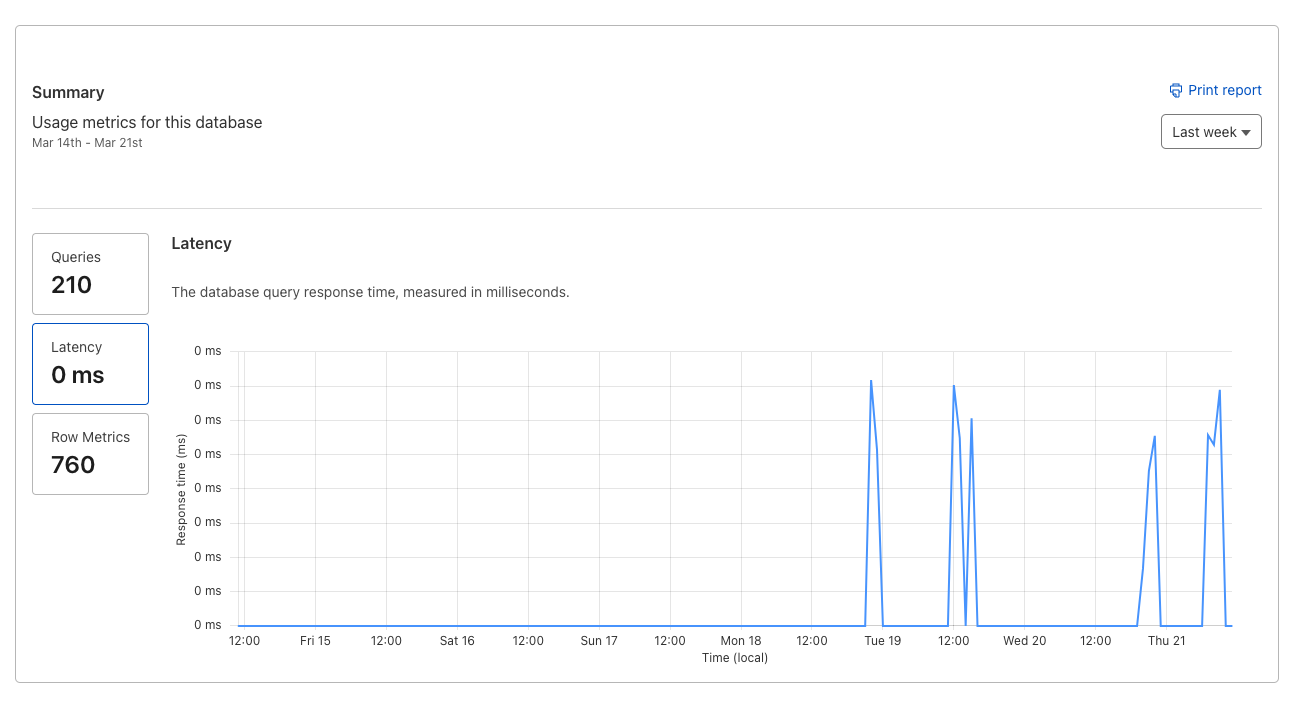The height and width of the screenshot is (719, 1311).
Task: Click the 'Sun 17' x-axis label
Action: pyautogui.click(x=599, y=641)
